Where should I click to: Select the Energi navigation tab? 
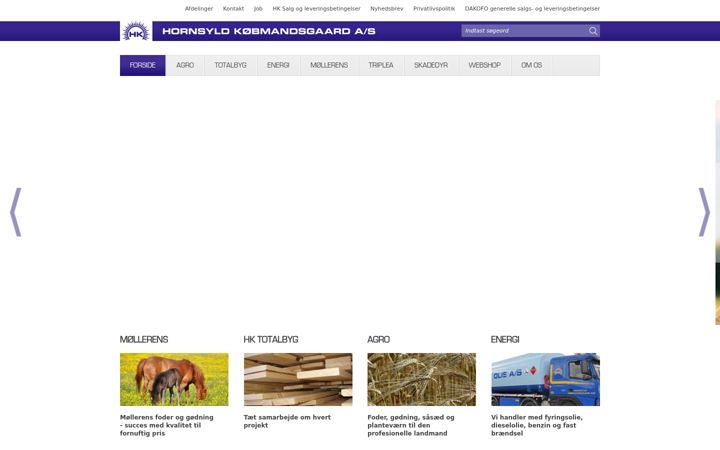tap(278, 65)
